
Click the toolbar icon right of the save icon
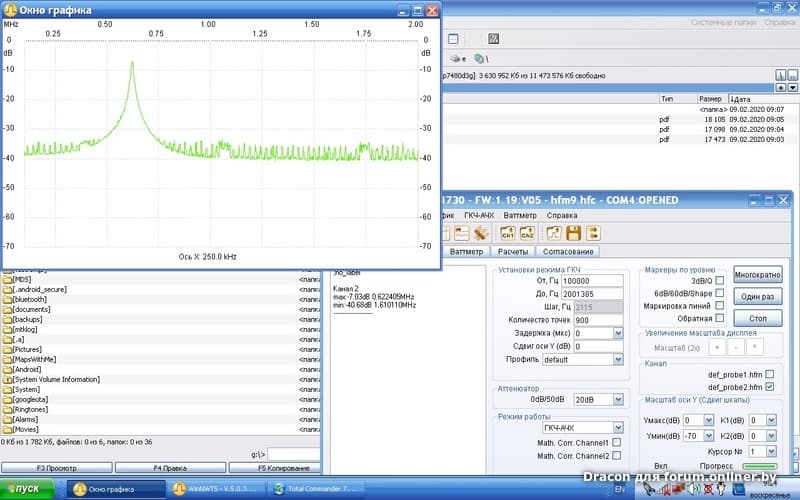(x=593, y=232)
